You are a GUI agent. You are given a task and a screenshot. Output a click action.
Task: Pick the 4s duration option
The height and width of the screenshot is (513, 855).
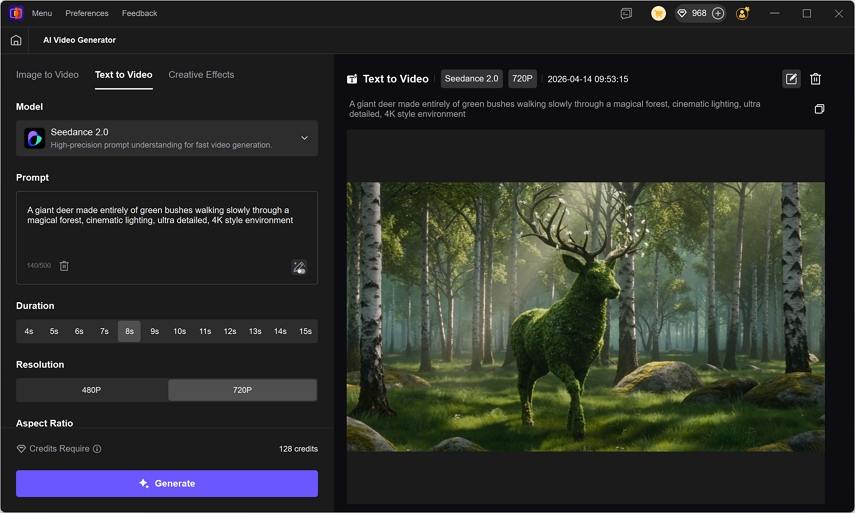click(29, 331)
